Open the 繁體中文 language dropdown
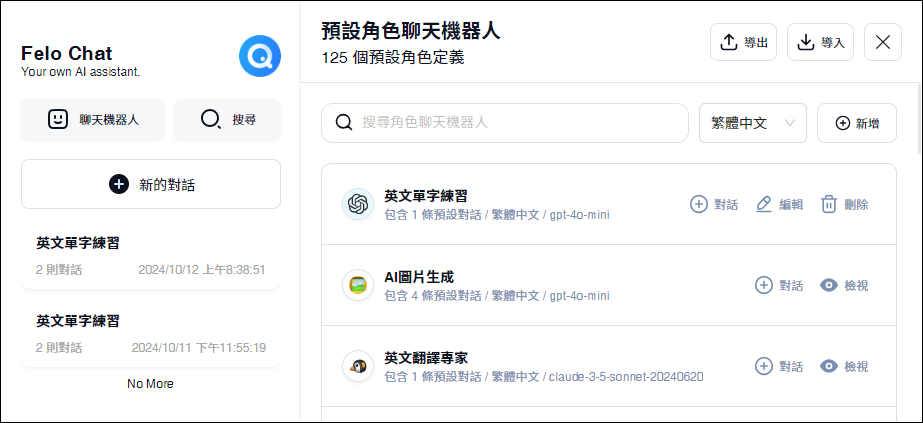Viewport: 923px width, 423px height. (753, 123)
